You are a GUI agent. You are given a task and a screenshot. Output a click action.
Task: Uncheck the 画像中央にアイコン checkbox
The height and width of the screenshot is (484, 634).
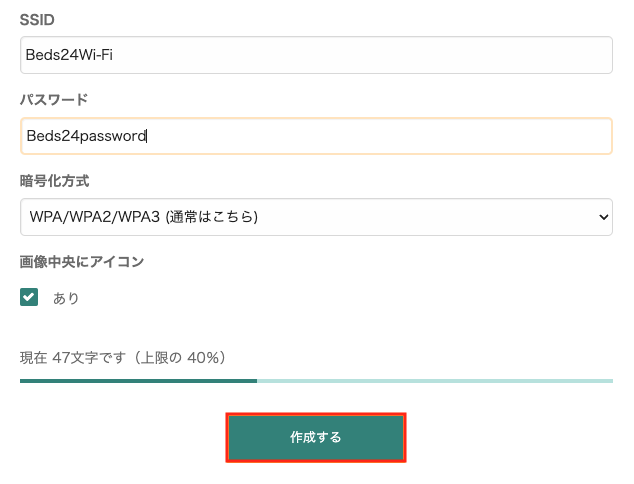pos(29,297)
